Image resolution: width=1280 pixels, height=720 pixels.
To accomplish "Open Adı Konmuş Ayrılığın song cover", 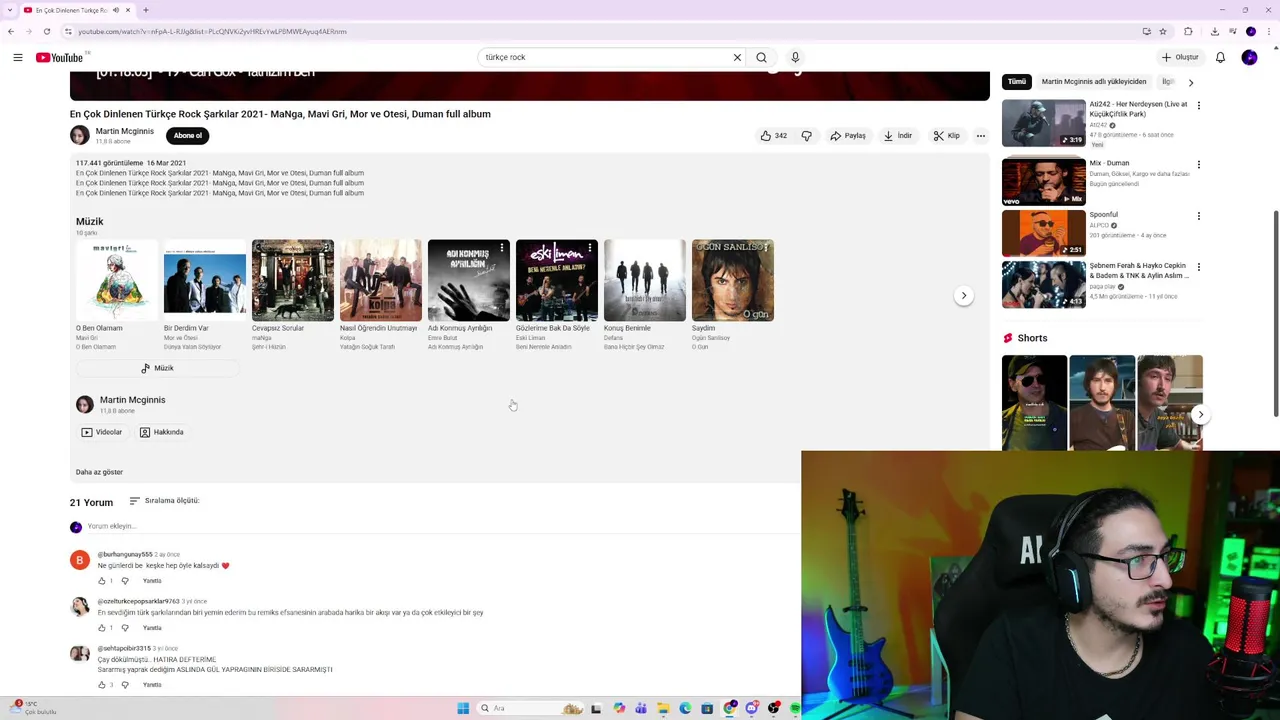I will tap(469, 280).
